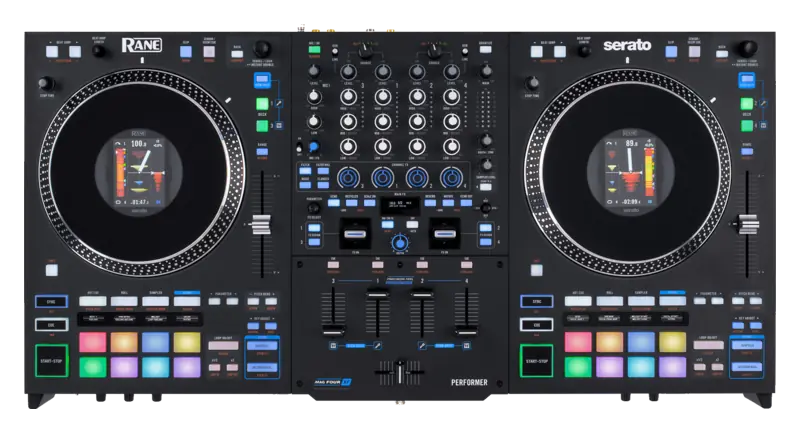
Task: Hit the left deck Range button
Action: pos(262,151)
